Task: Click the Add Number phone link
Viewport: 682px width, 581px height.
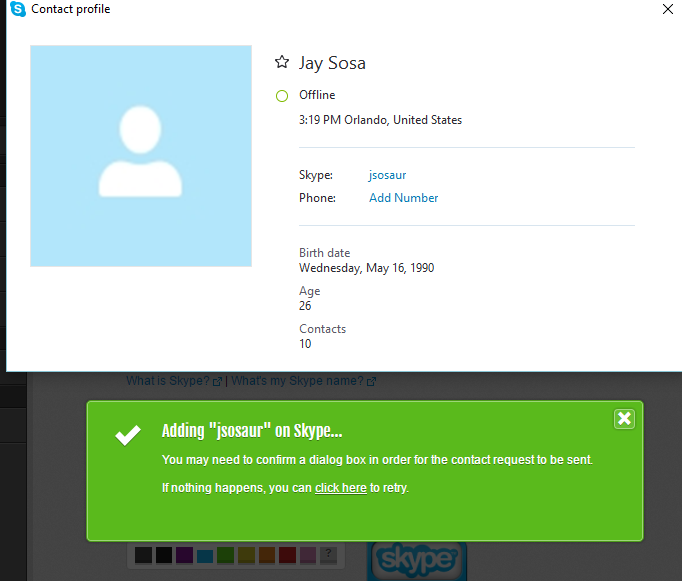Action: pyautogui.click(x=403, y=198)
